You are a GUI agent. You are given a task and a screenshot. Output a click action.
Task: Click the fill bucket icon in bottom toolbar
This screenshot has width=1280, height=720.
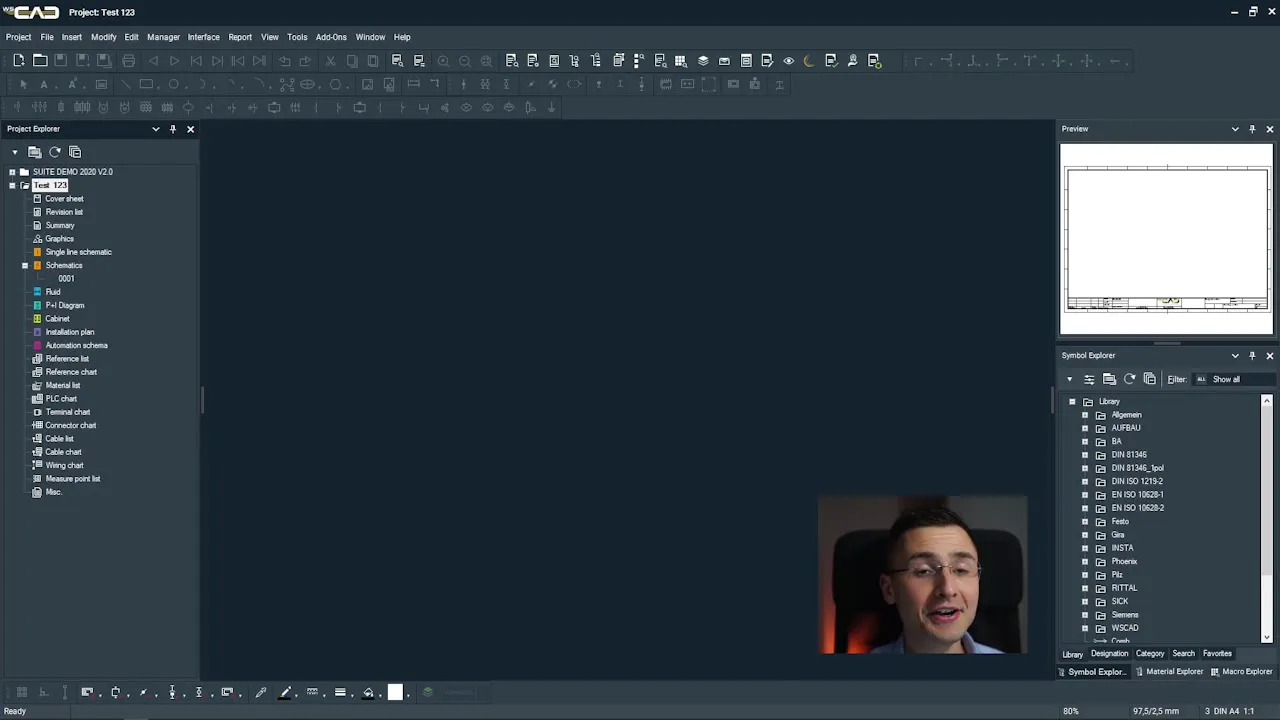369,692
